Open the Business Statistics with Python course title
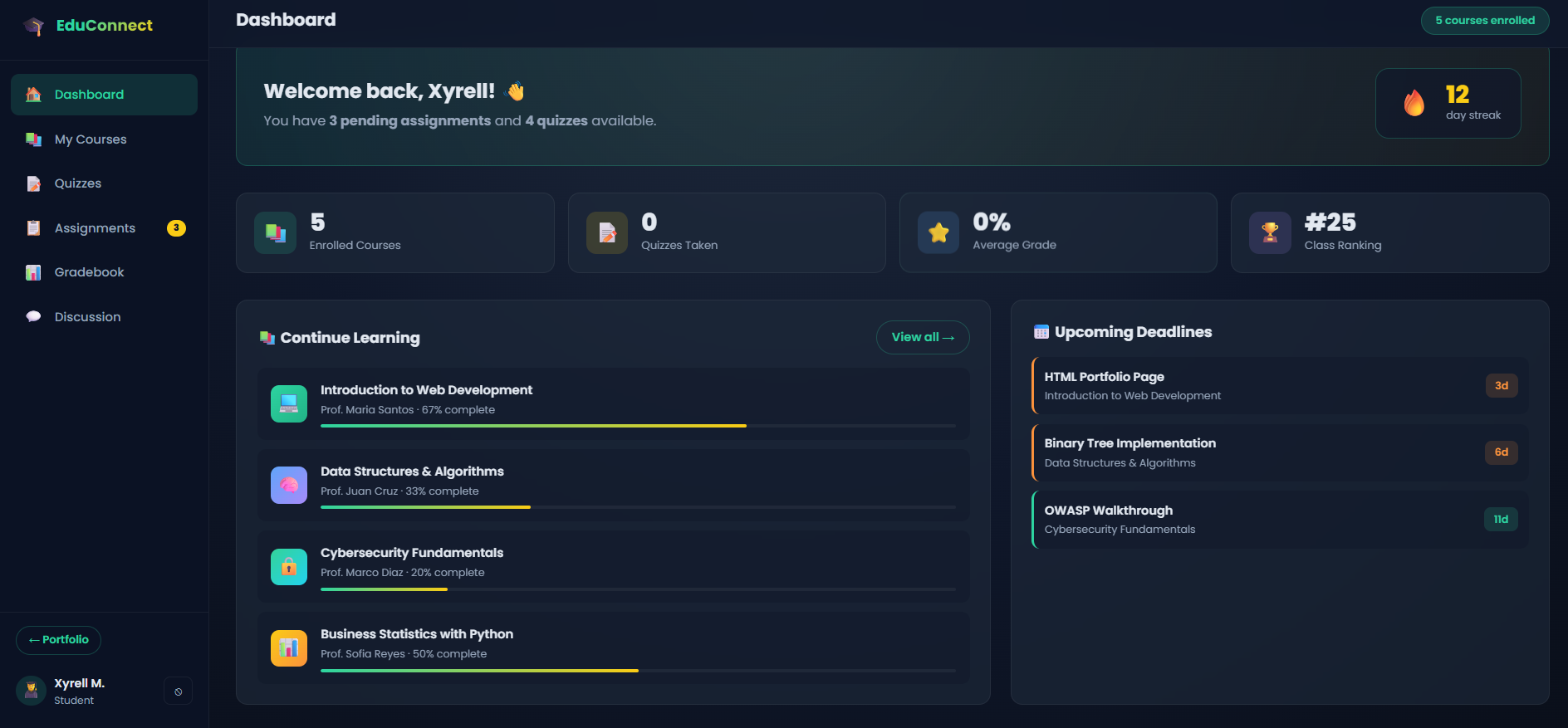Viewport: 1568px width, 728px height. point(417,634)
